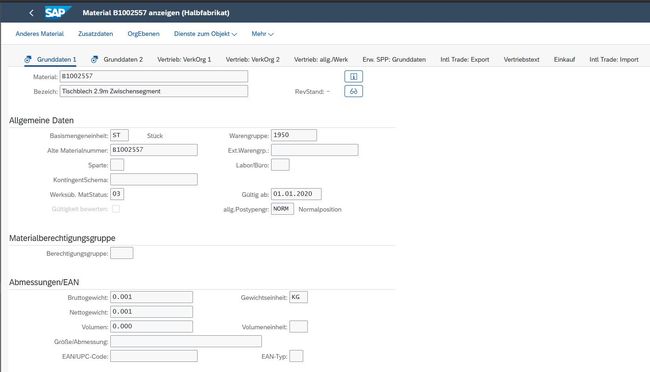Click the Bezeich description field
This screenshot has width=650, height=372.
(x=154, y=91)
